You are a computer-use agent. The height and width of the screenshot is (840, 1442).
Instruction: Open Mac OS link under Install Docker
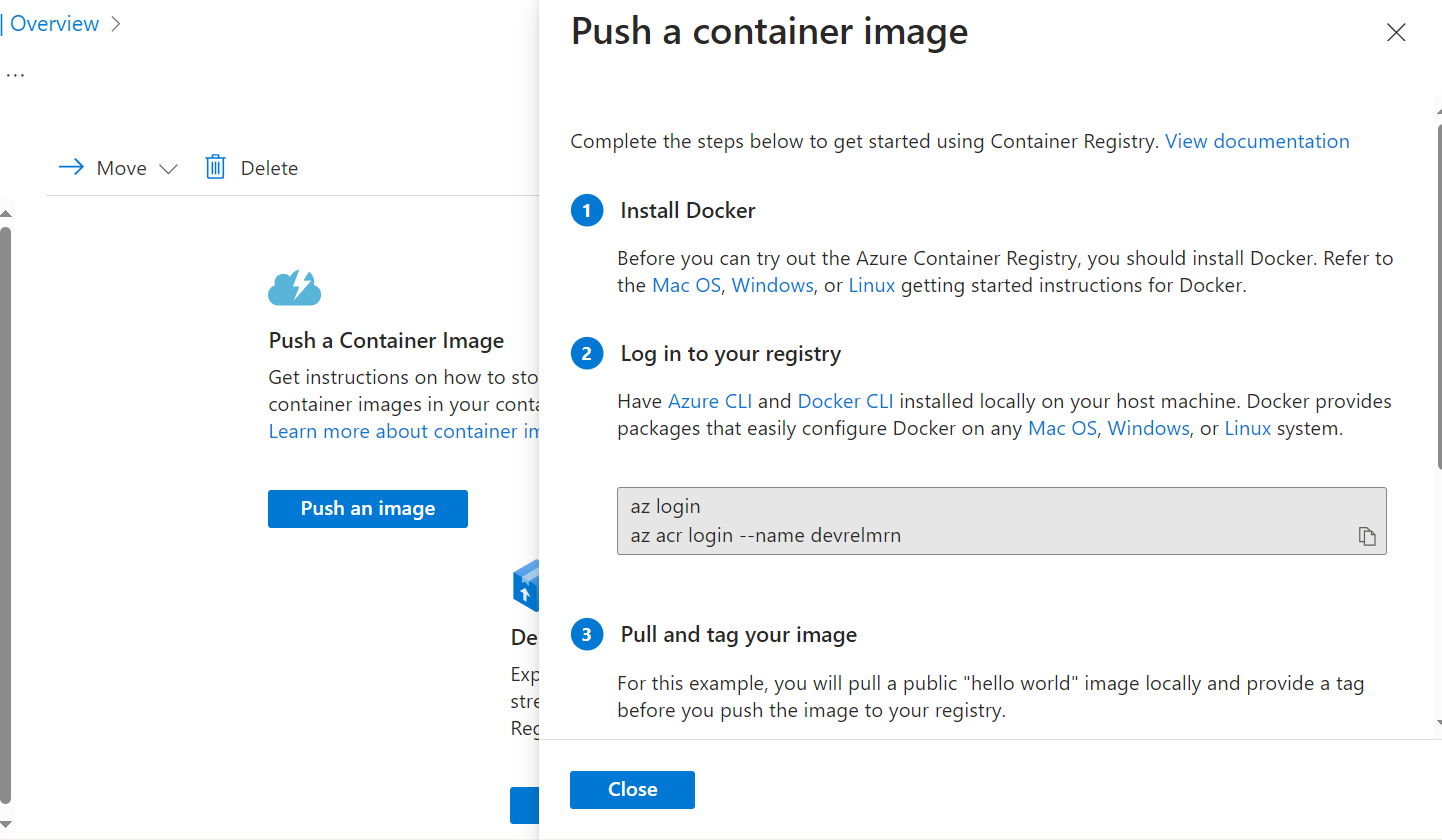686,285
